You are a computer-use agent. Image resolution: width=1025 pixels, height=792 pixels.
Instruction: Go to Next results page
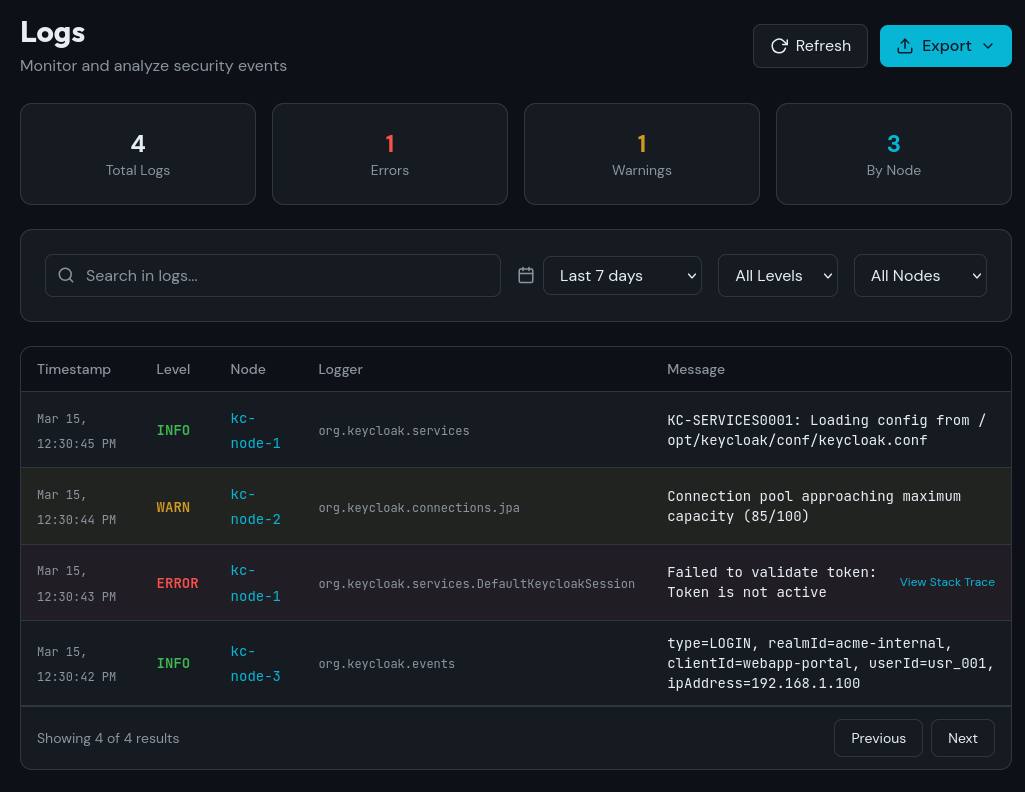[x=962, y=738]
